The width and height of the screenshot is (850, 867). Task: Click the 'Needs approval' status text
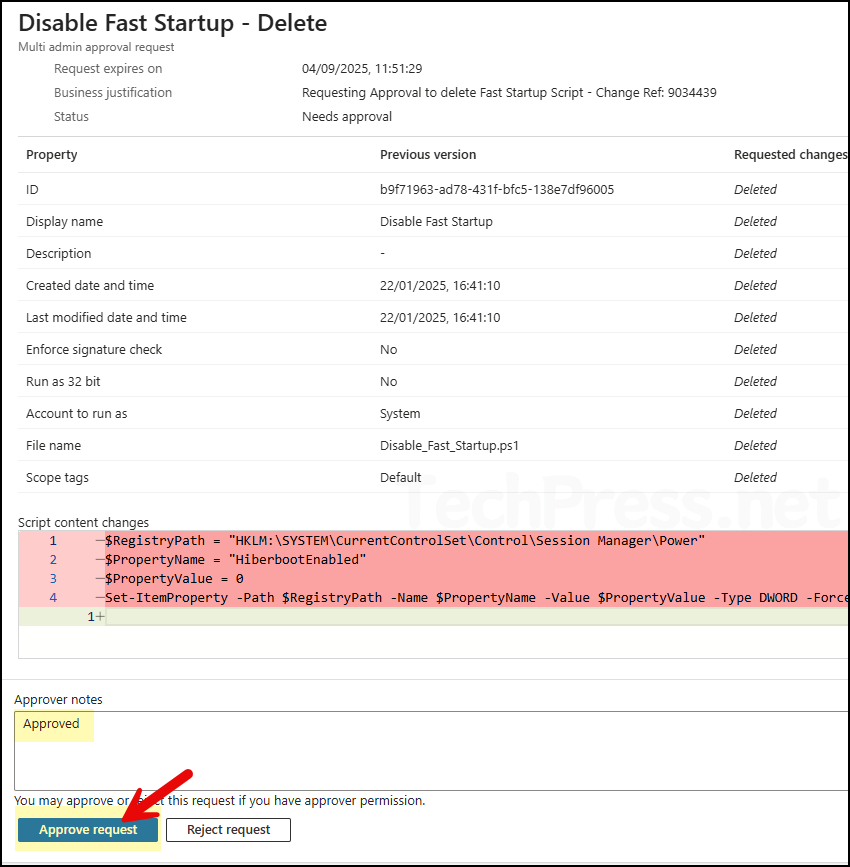coord(347,117)
